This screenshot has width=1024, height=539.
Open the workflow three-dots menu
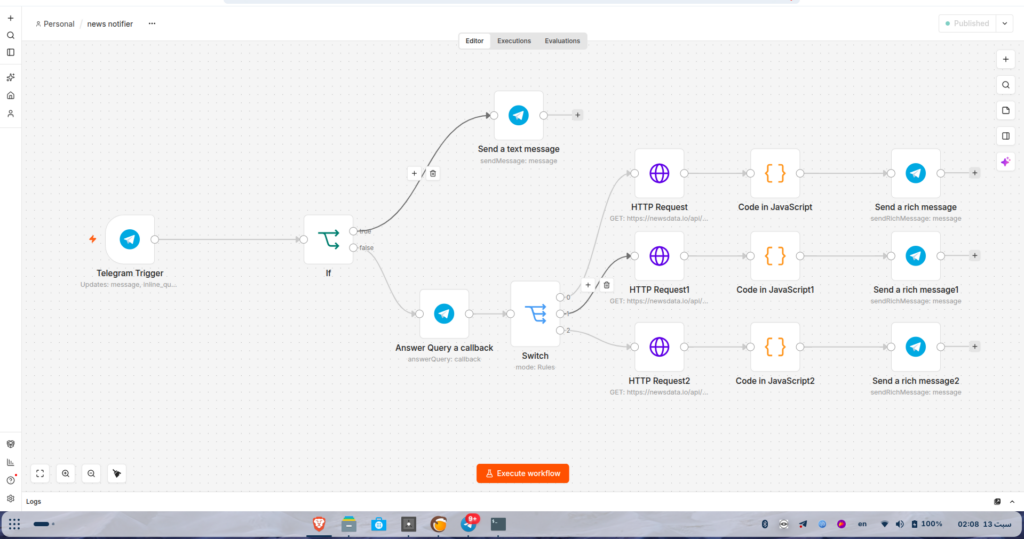coord(152,24)
